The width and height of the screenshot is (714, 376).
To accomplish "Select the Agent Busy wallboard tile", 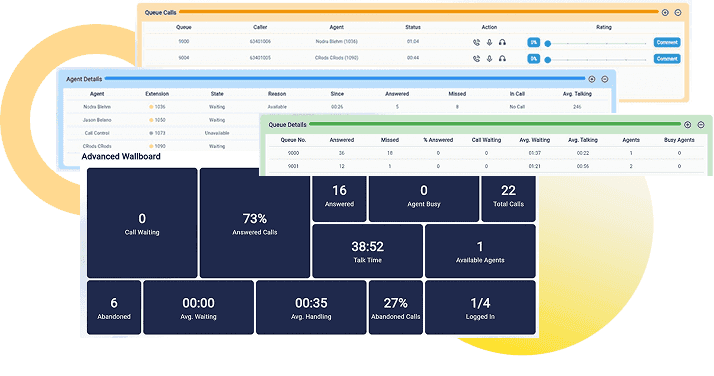I will [424, 199].
